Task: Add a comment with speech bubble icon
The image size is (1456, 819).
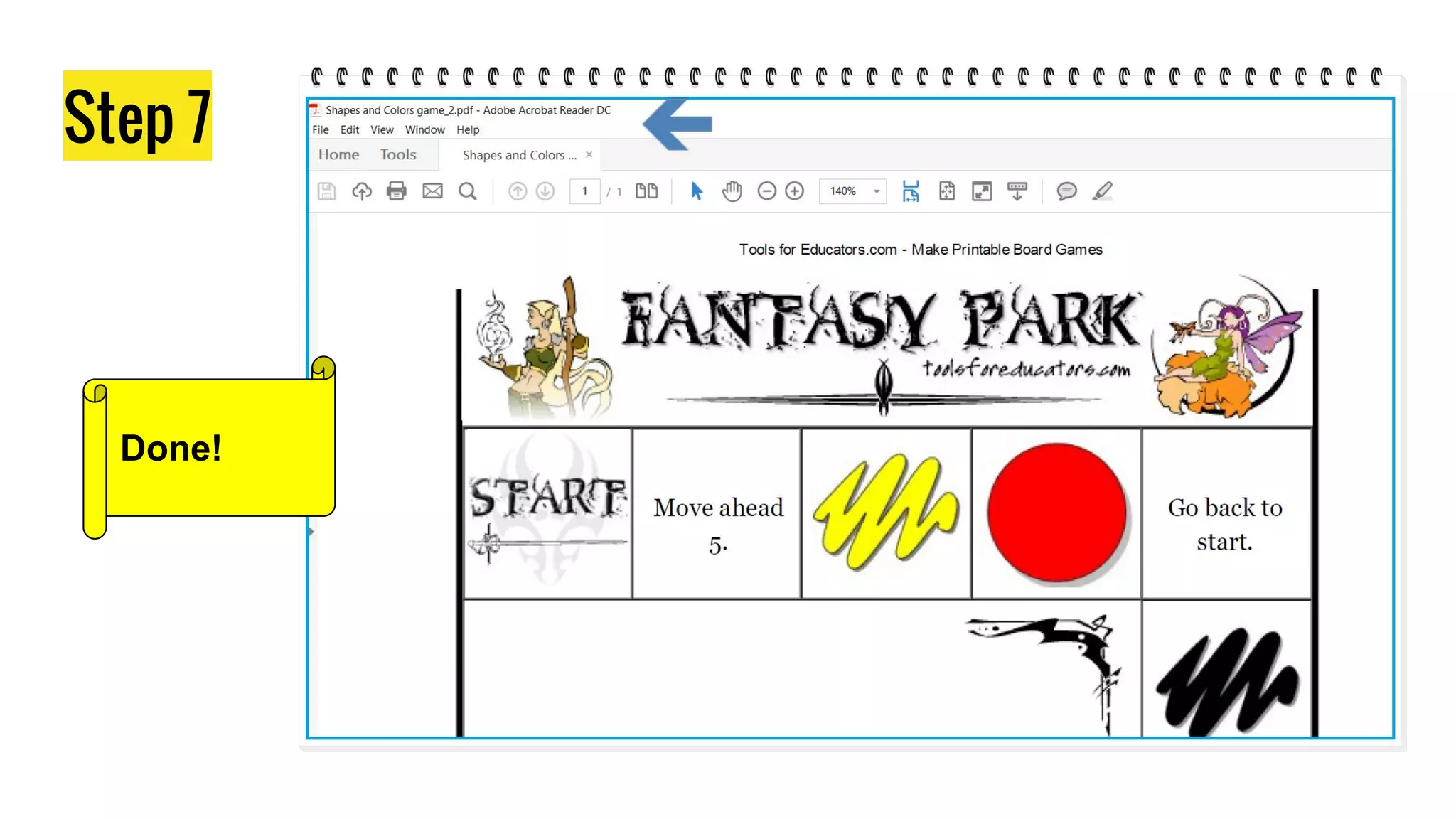Action: coord(1066,191)
